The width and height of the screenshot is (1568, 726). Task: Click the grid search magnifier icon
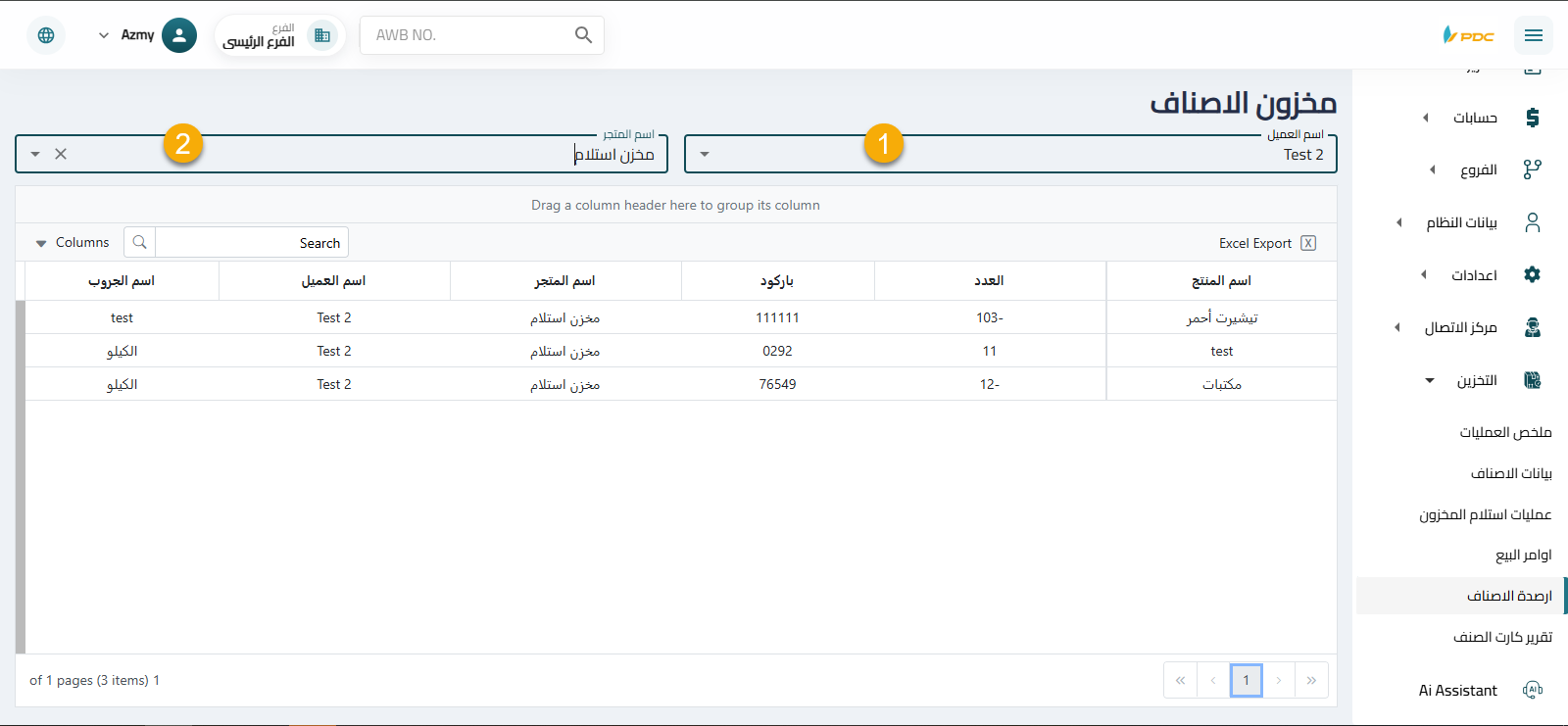(139, 242)
